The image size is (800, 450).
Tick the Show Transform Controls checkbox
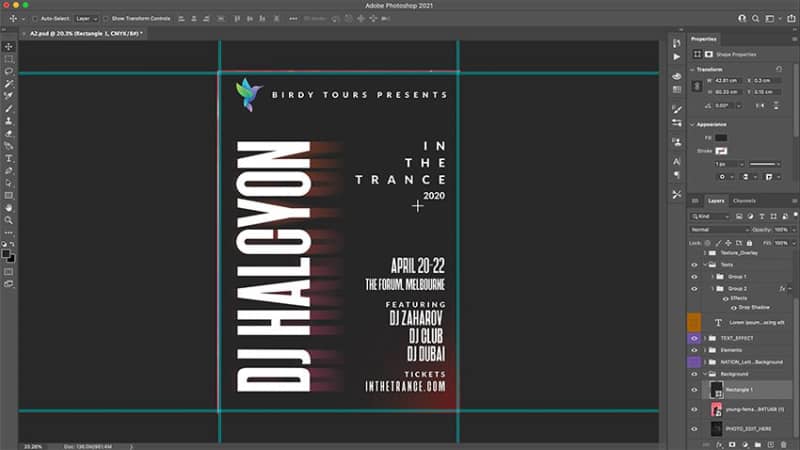106,19
